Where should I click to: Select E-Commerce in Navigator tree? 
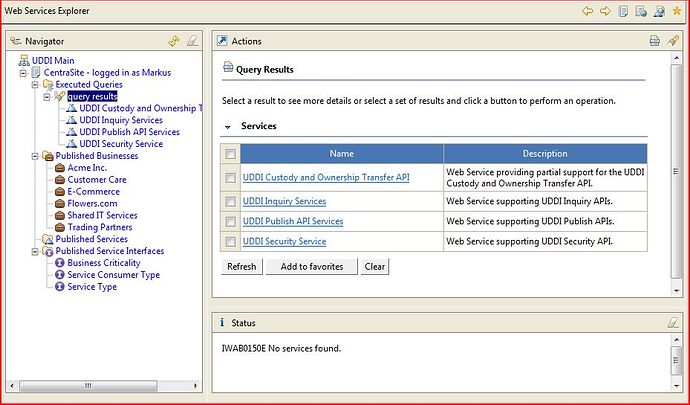(94, 191)
